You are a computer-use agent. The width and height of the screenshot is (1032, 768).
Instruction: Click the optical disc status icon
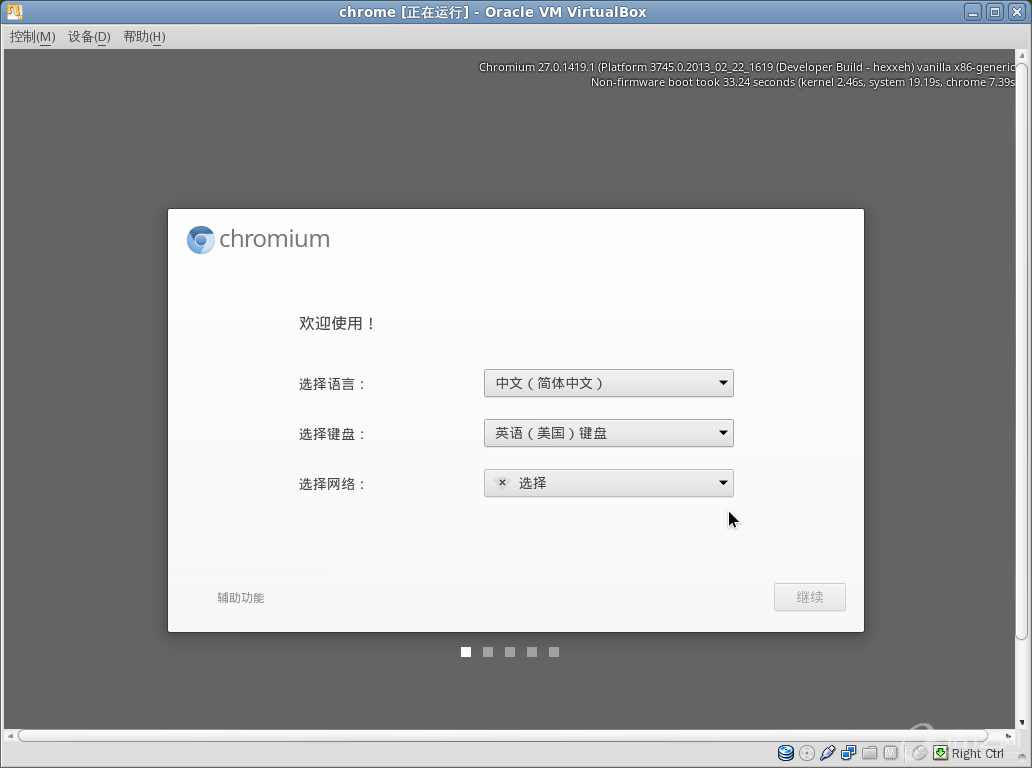click(x=807, y=753)
